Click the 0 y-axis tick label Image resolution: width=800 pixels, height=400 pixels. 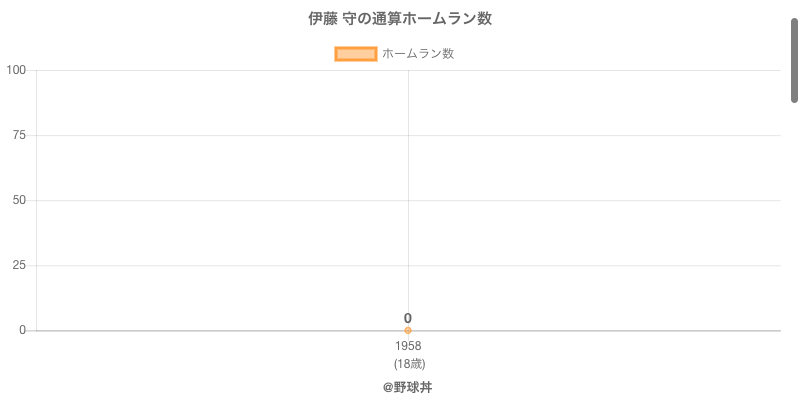pyautogui.click(x=22, y=330)
